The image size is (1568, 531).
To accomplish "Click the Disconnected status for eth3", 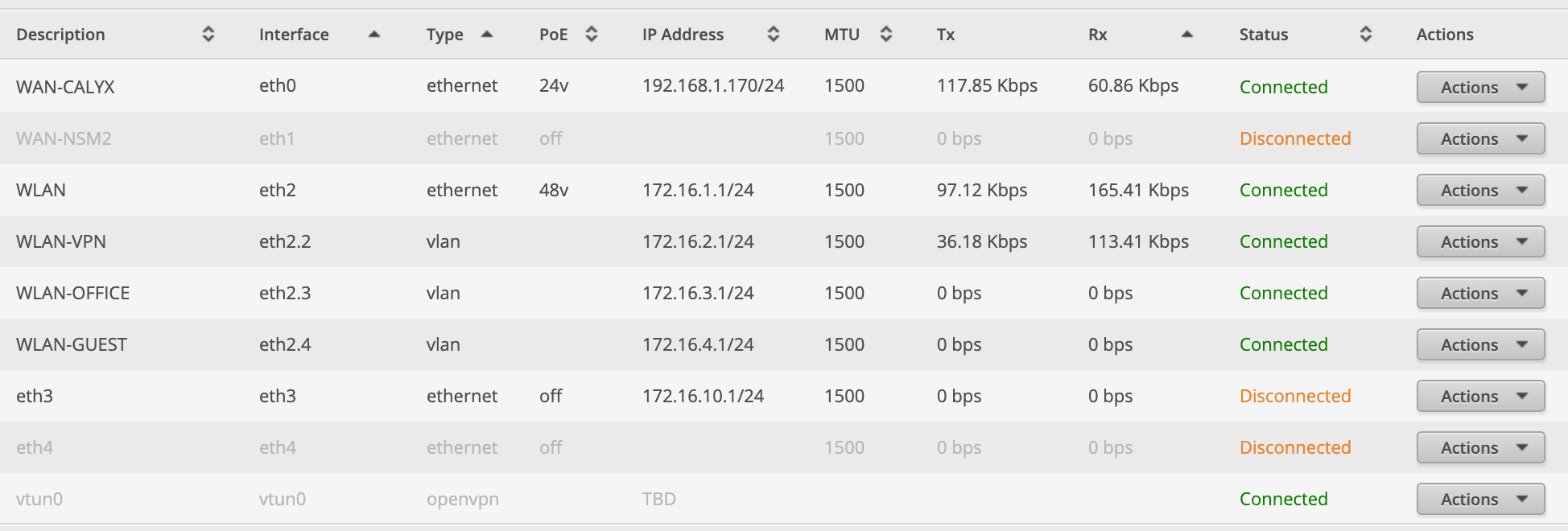I will (x=1294, y=396).
